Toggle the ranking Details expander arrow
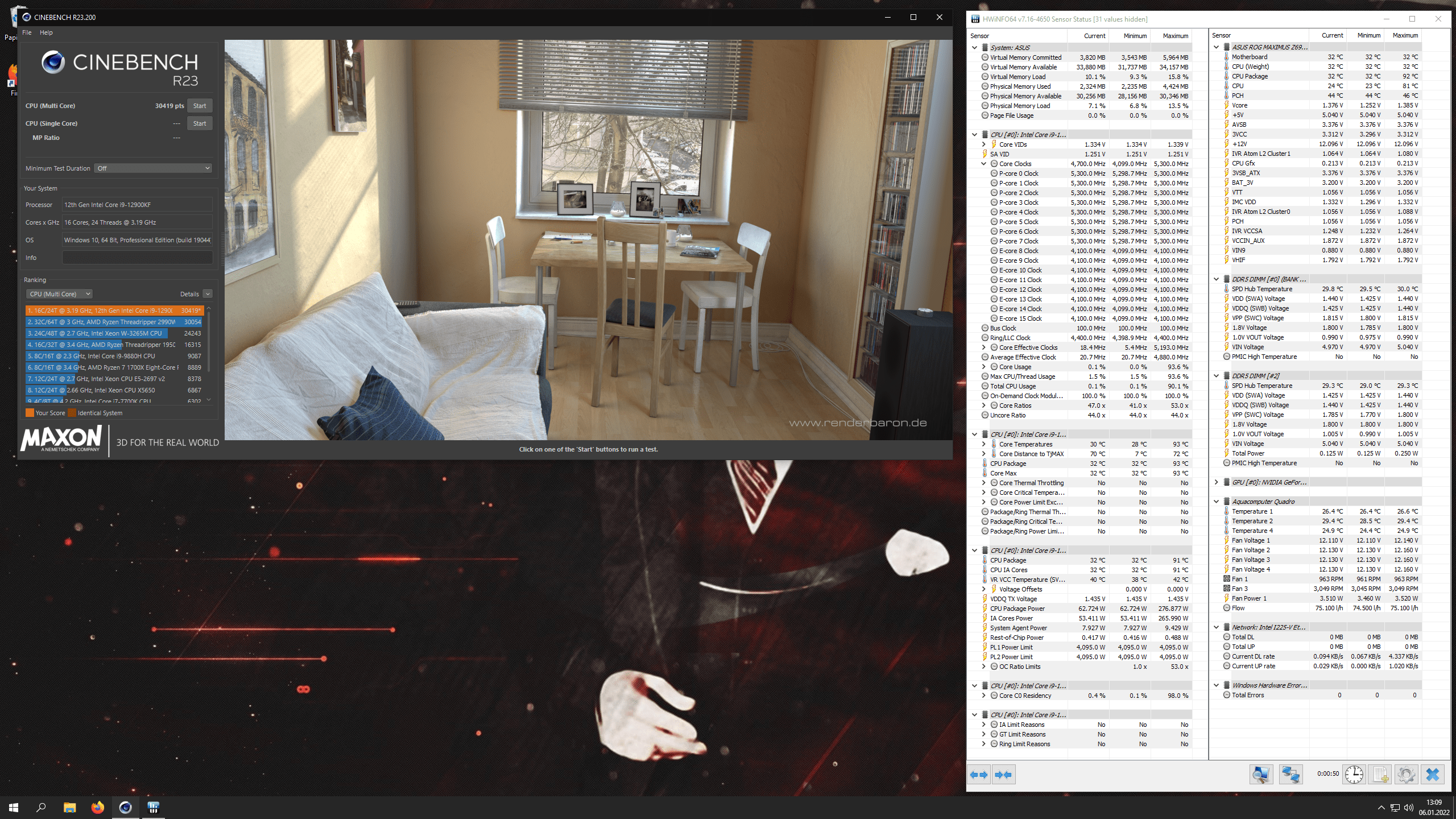Screen dimensions: 1456x819 (x=208, y=294)
